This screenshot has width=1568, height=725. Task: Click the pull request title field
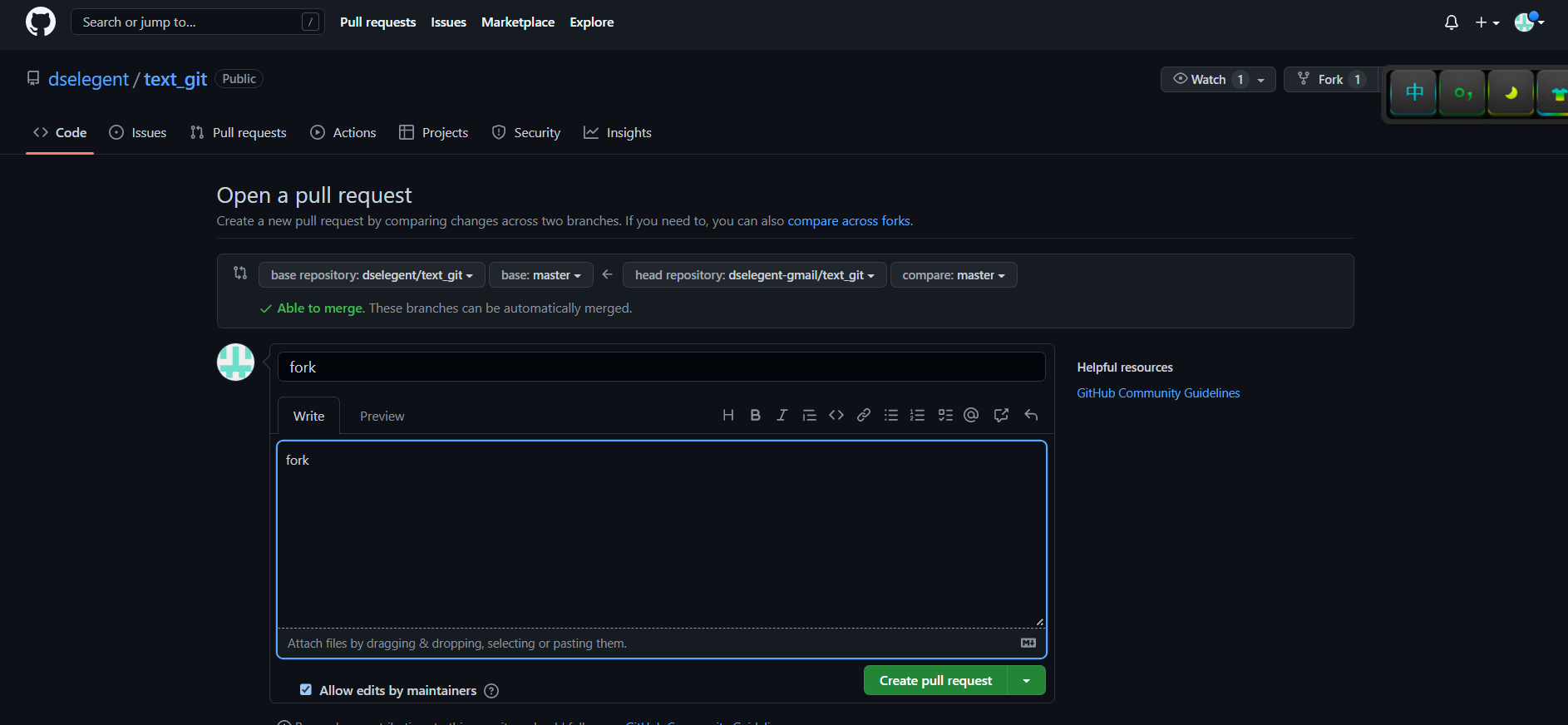pos(661,367)
